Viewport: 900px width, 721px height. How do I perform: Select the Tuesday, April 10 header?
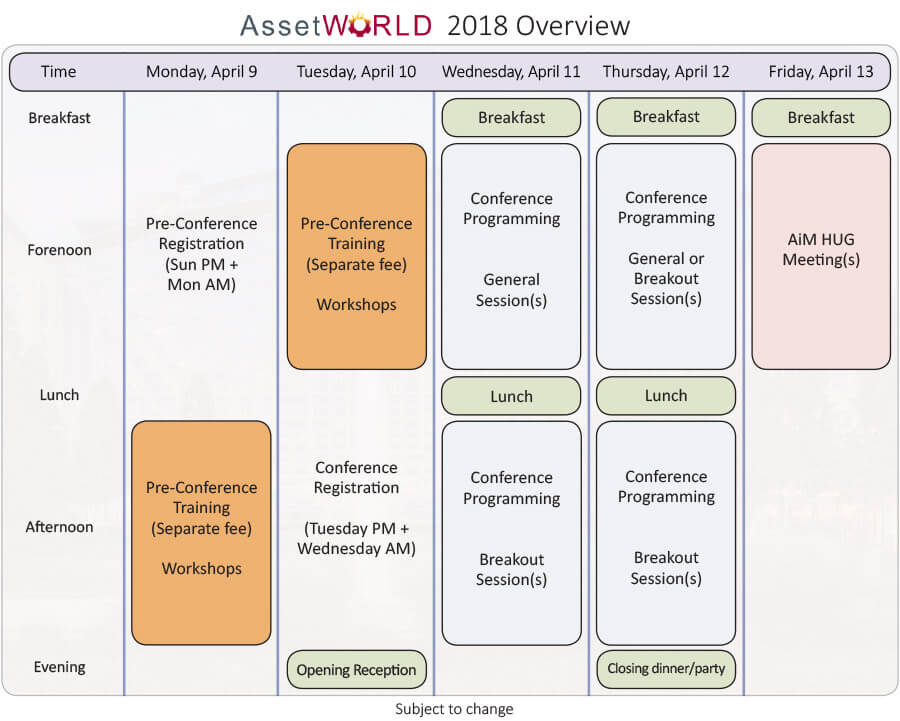(x=356, y=72)
